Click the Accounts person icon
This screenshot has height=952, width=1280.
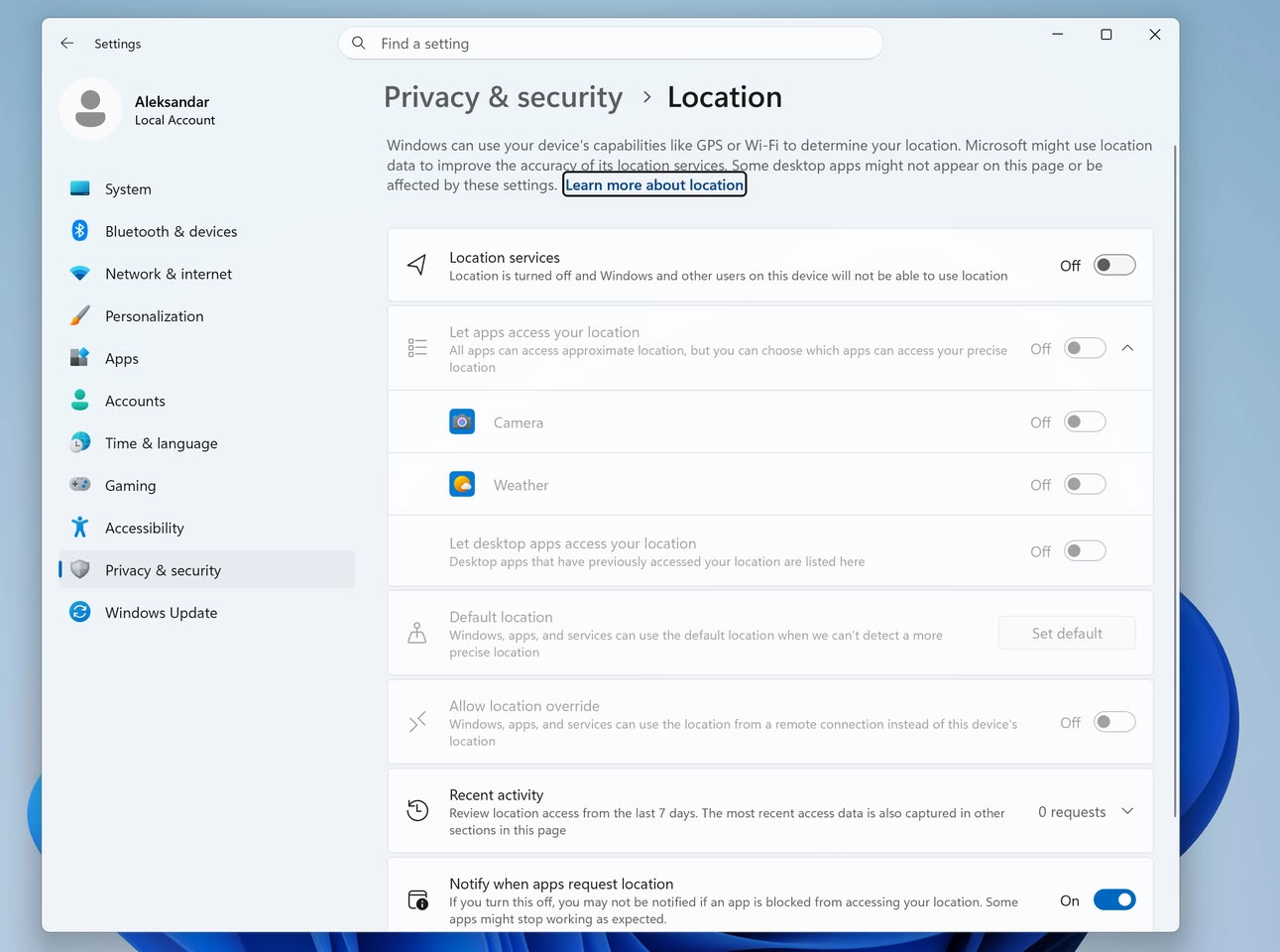pos(80,401)
